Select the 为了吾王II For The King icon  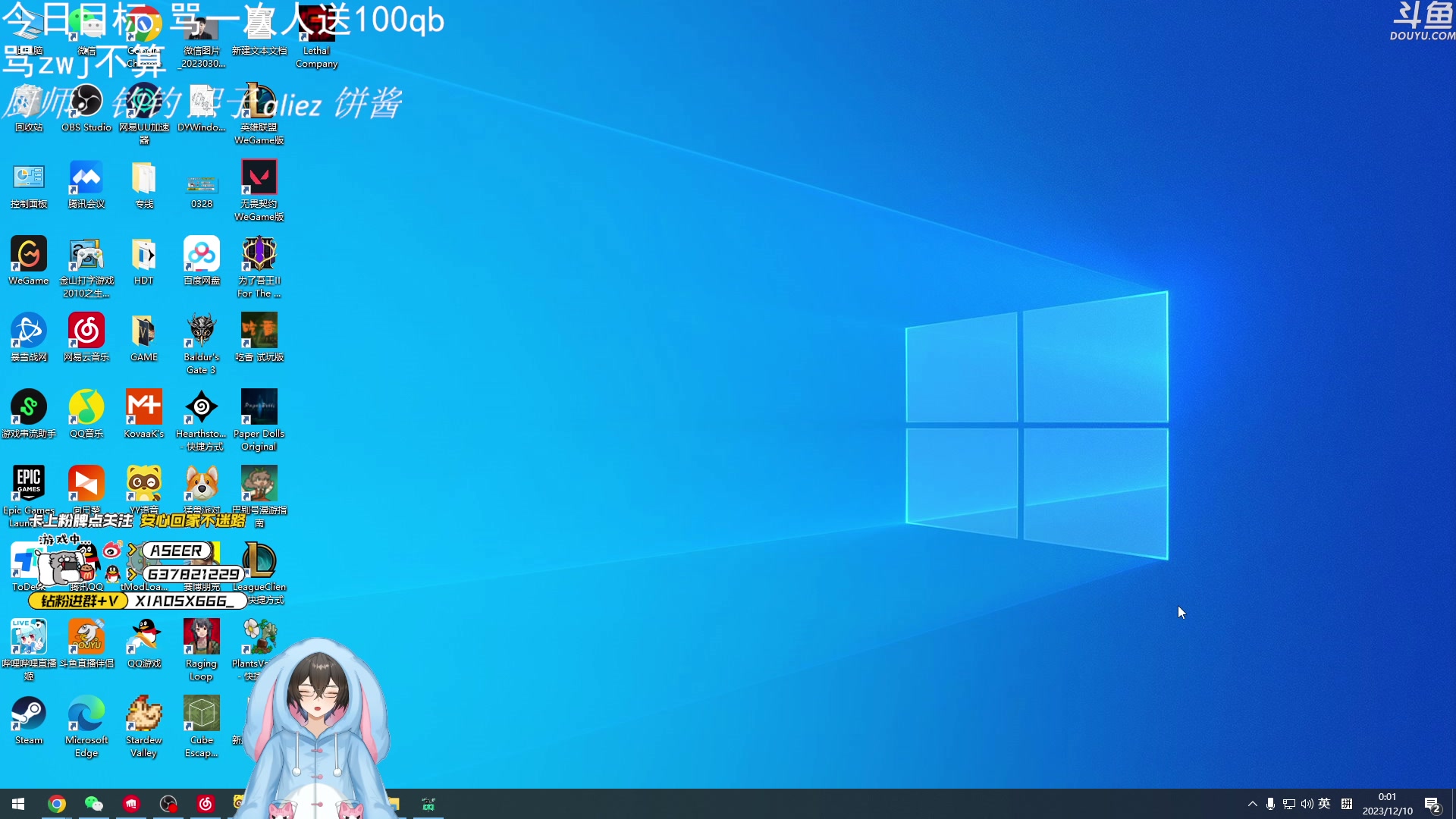pyautogui.click(x=259, y=267)
